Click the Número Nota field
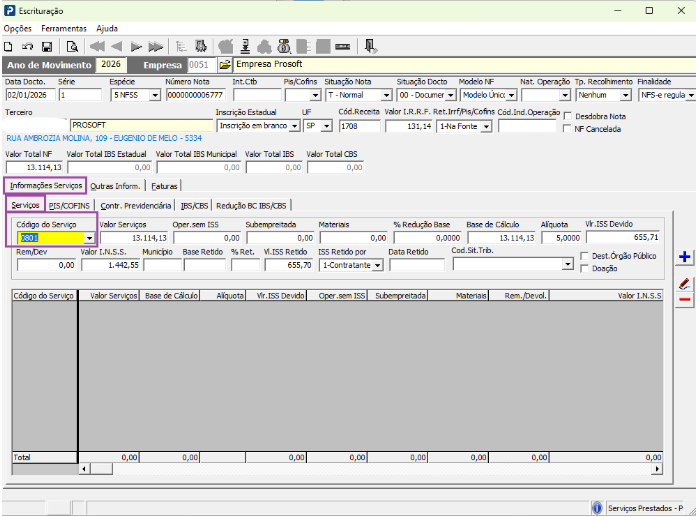The height and width of the screenshot is (517, 696). point(195,95)
